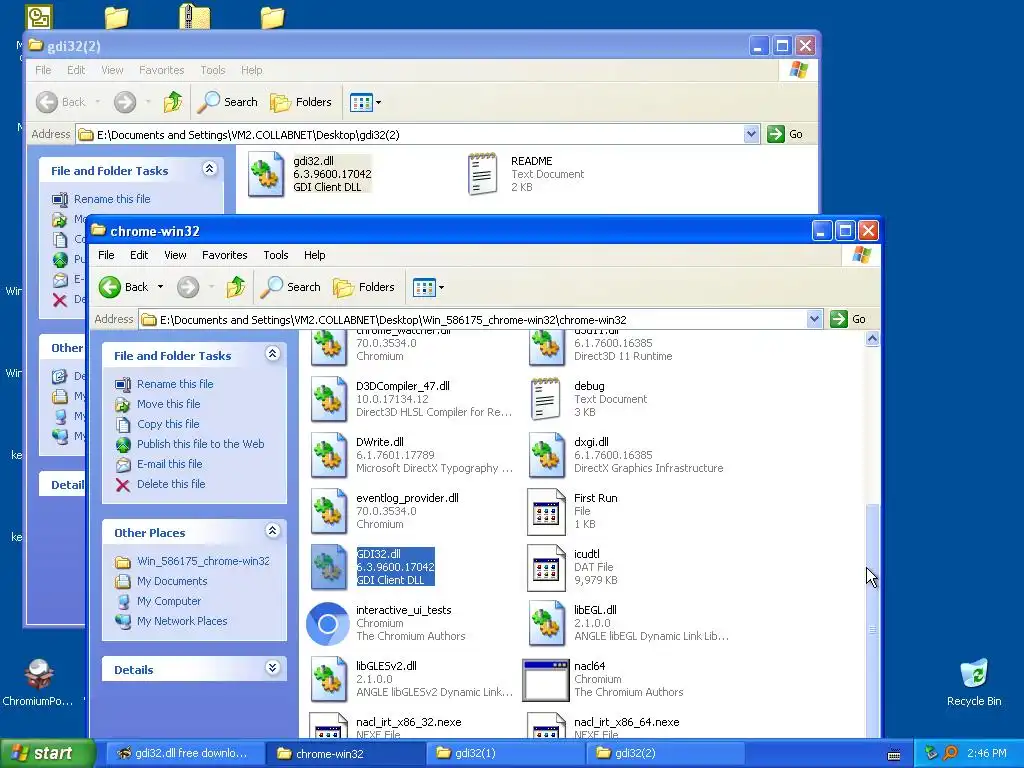The width and height of the screenshot is (1024, 768).
Task: Select eventlog_provider.dll file icon
Action: coord(328,511)
